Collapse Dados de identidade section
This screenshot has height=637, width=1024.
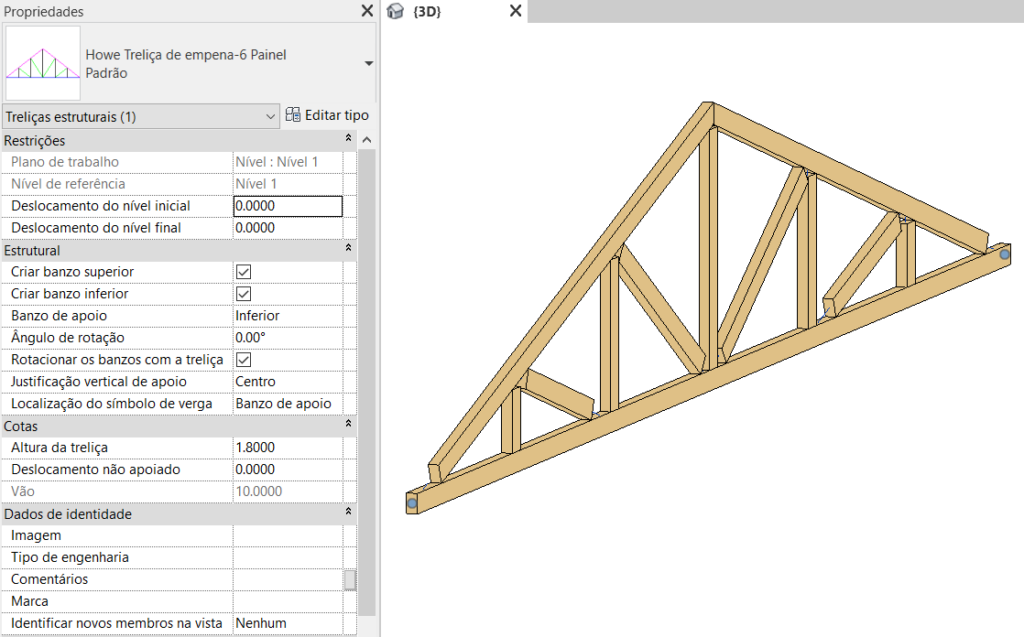348,512
